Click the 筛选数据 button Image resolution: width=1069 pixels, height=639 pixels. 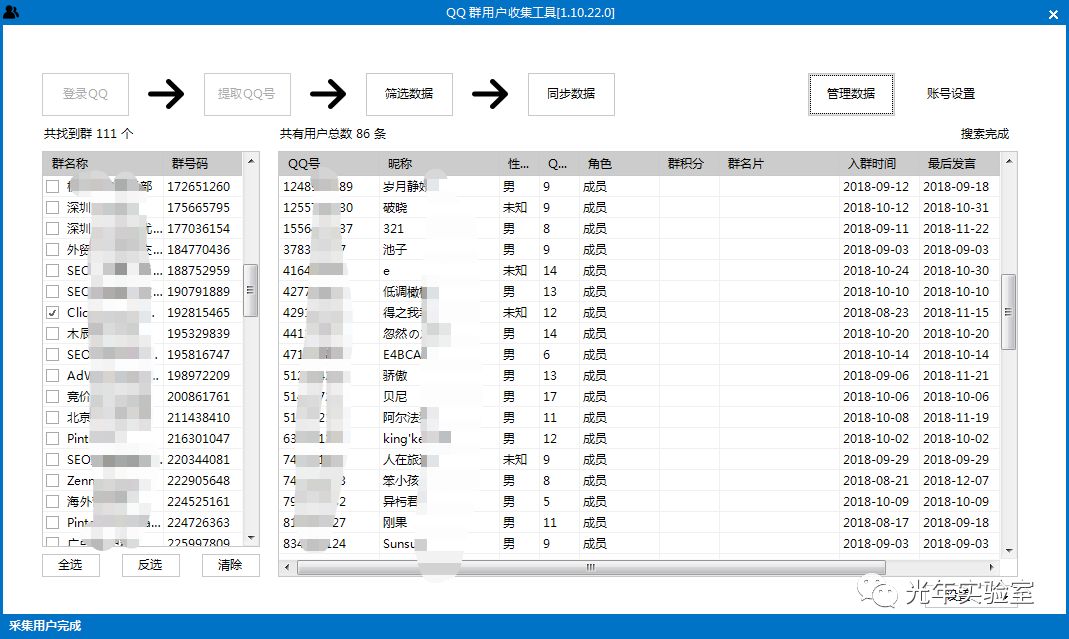click(409, 94)
